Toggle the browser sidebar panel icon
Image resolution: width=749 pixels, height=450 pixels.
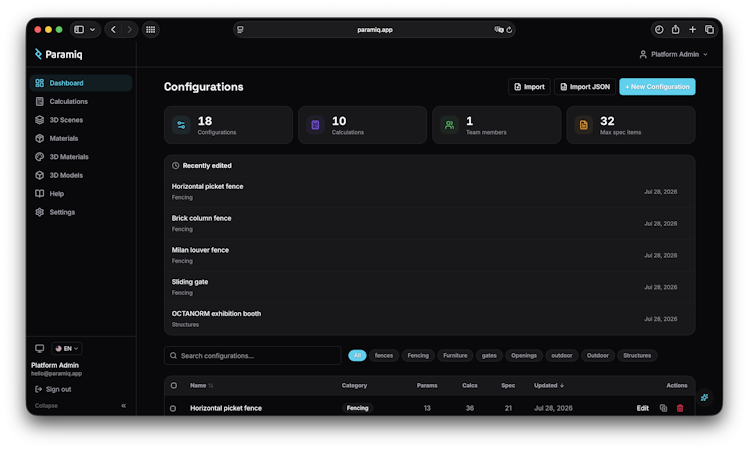point(79,30)
